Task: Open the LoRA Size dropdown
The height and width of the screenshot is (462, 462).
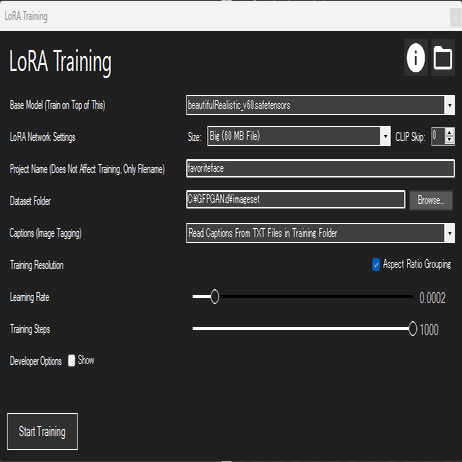Action: (299, 136)
